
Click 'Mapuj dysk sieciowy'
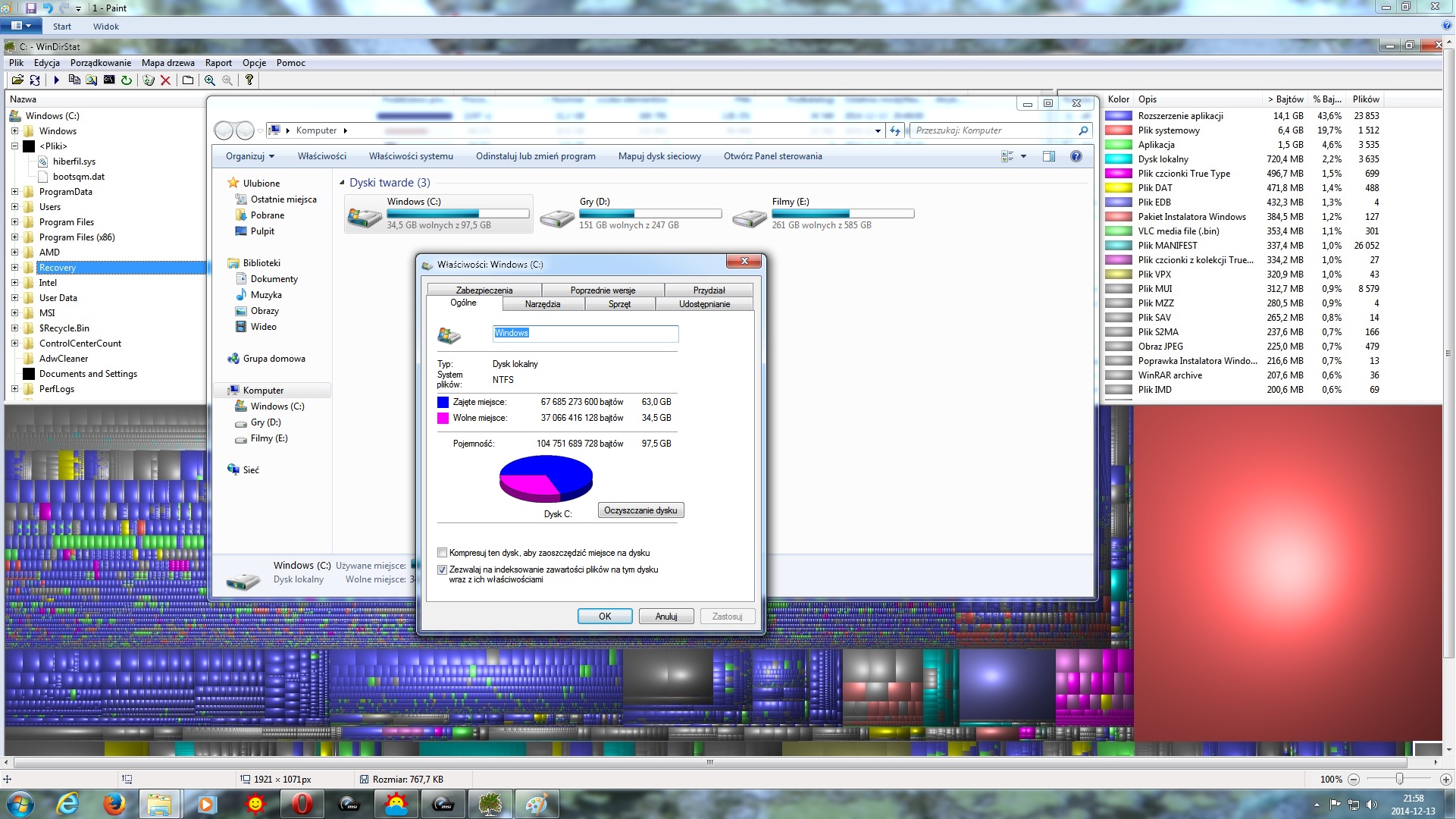659,156
